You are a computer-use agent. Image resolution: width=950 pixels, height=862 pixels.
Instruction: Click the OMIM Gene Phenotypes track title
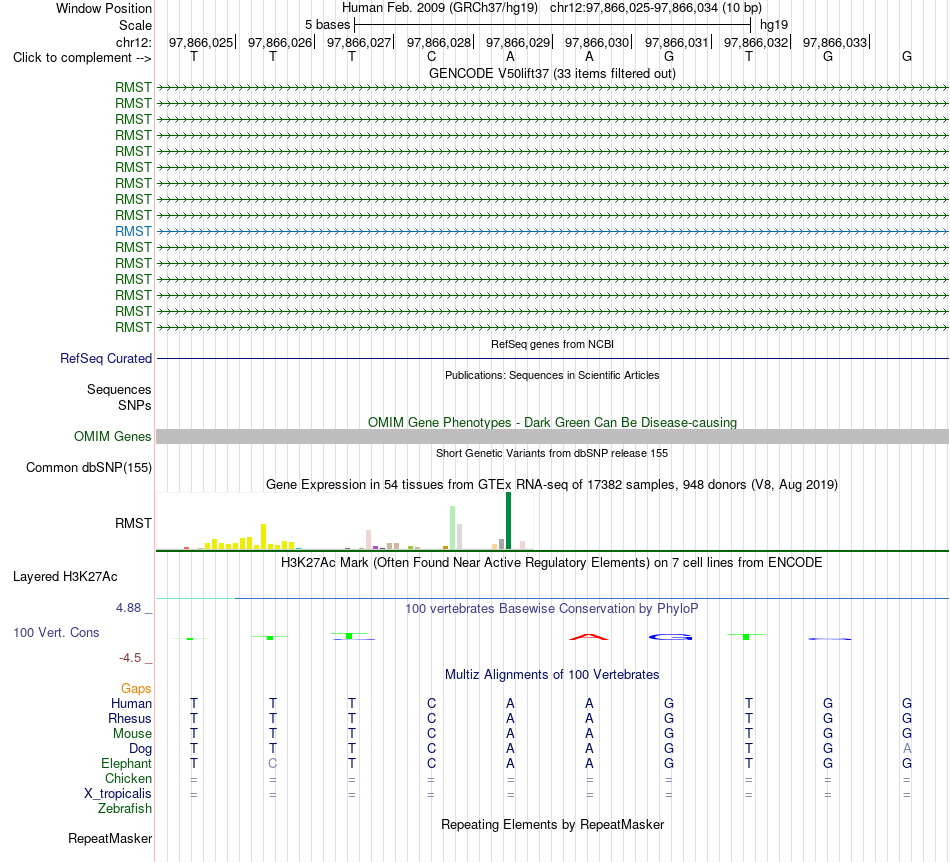[x=553, y=422]
